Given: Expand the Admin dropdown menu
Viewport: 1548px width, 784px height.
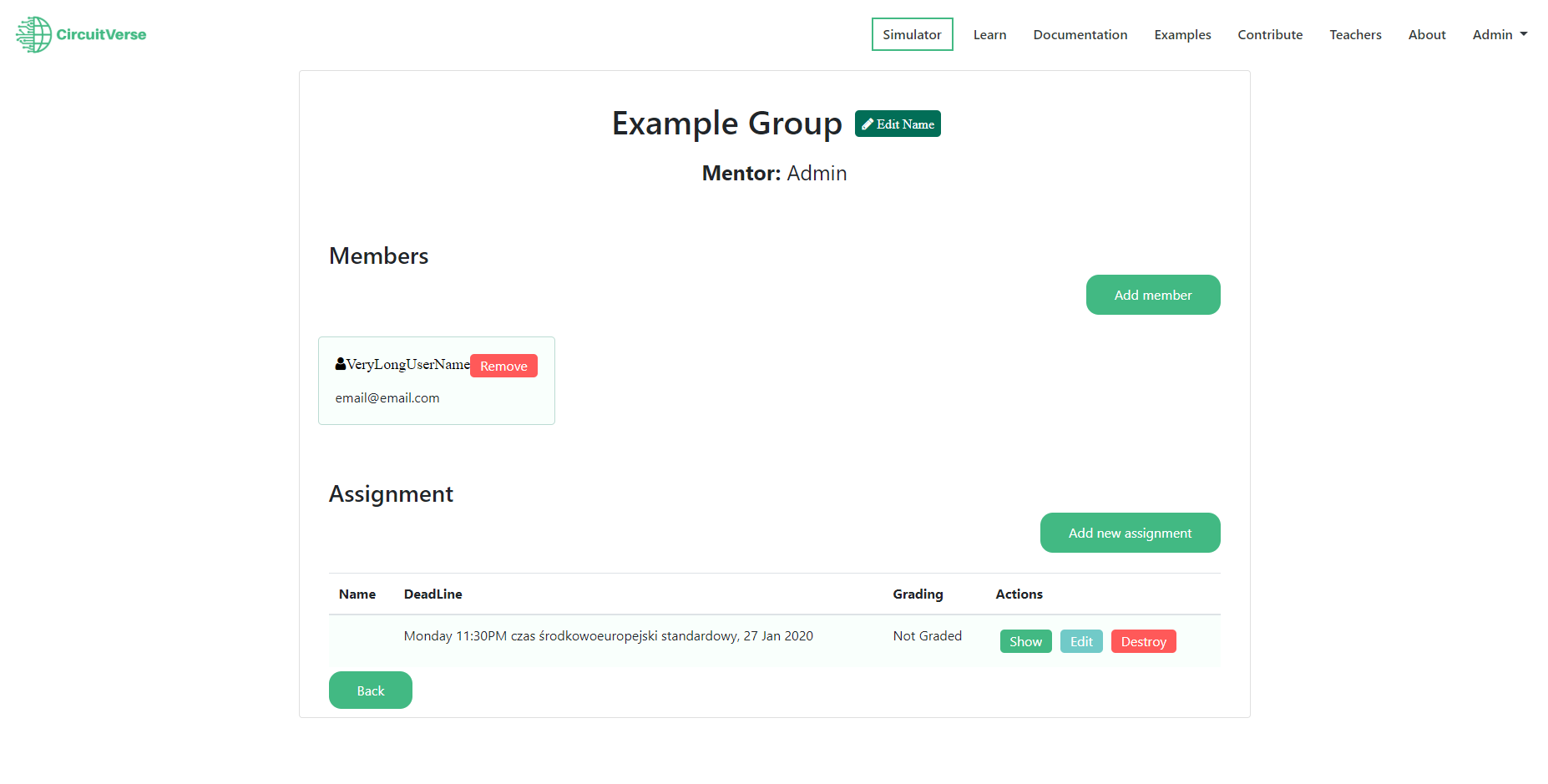Looking at the screenshot, I should pos(1500,34).
